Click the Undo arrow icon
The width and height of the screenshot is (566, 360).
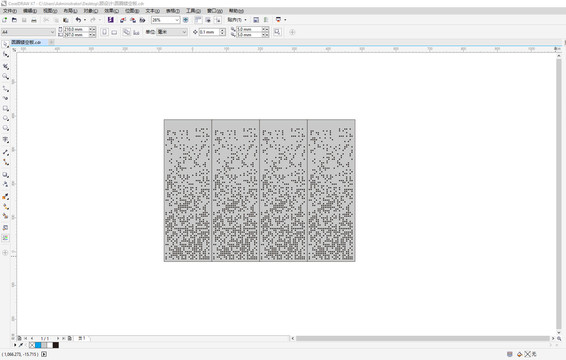78,20
